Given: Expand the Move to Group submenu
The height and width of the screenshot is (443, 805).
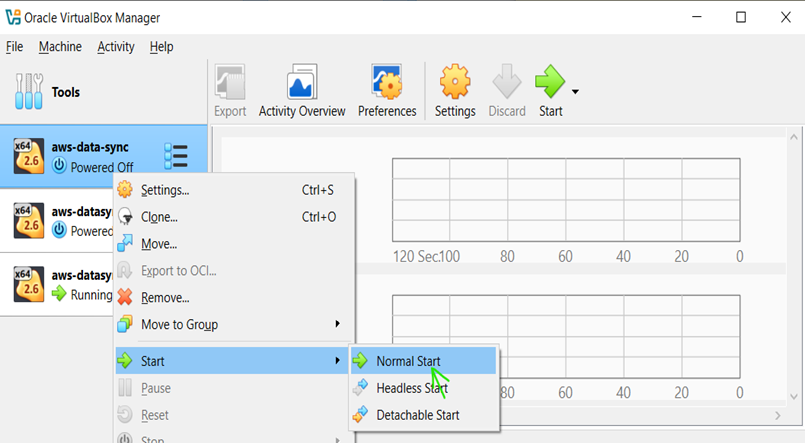Looking at the screenshot, I should pos(234,324).
